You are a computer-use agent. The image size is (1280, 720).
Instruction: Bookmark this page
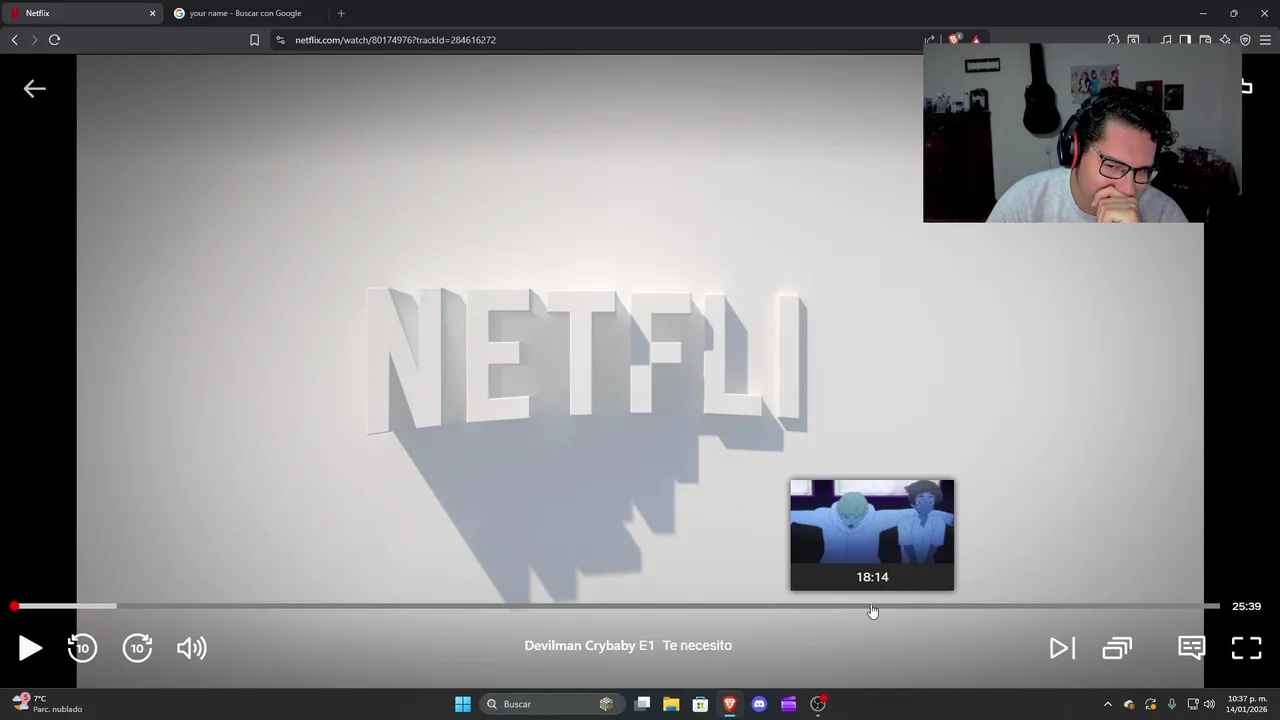[x=254, y=40]
